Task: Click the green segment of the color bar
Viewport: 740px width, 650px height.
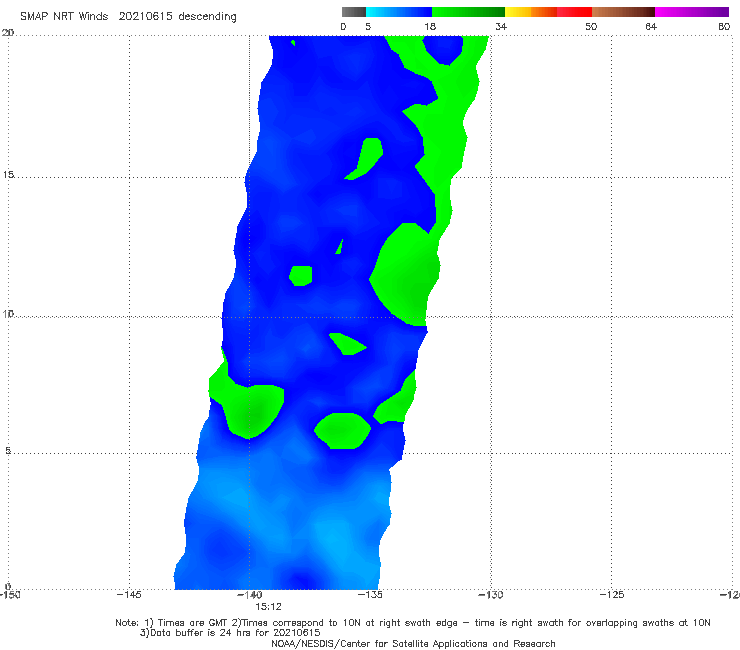Action: 468,12
